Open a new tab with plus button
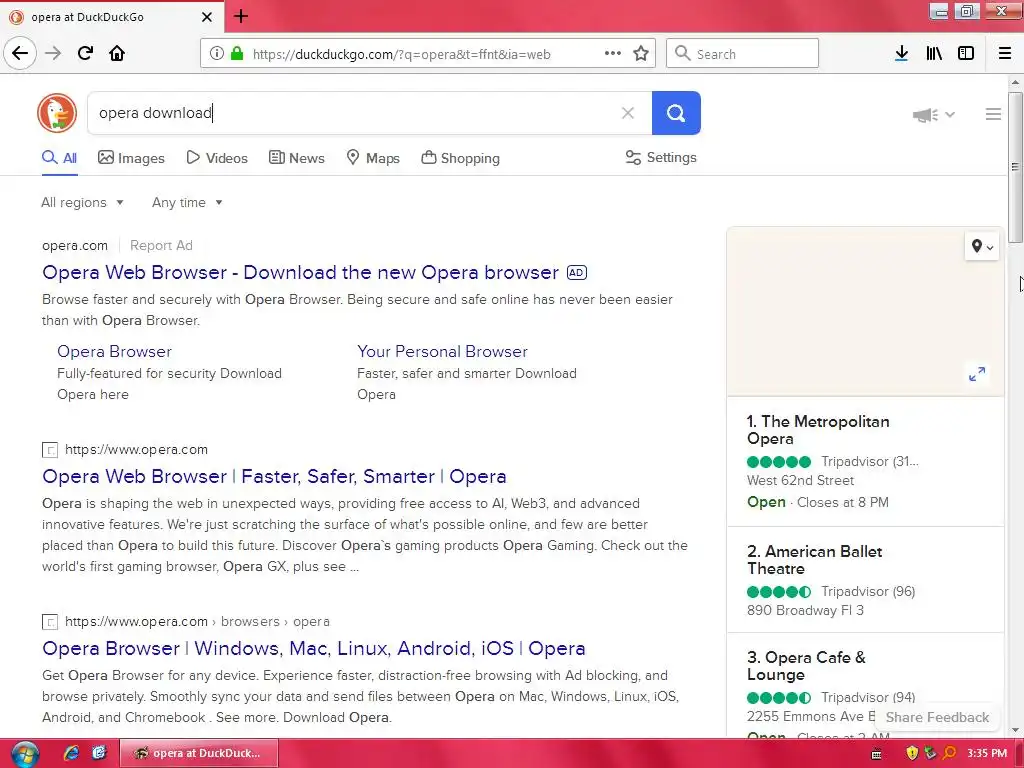 coord(241,16)
